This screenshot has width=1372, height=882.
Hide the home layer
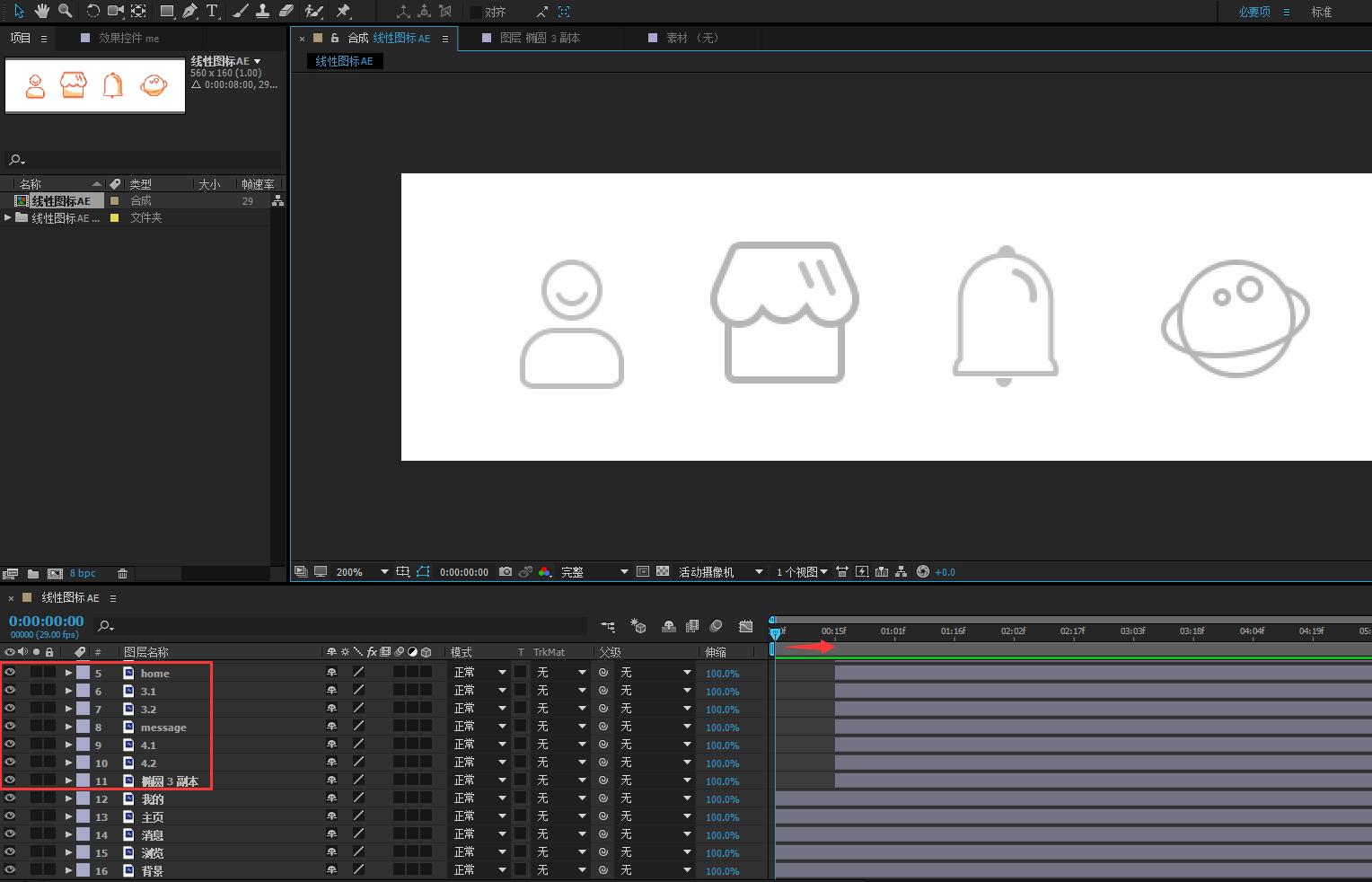click(10, 672)
